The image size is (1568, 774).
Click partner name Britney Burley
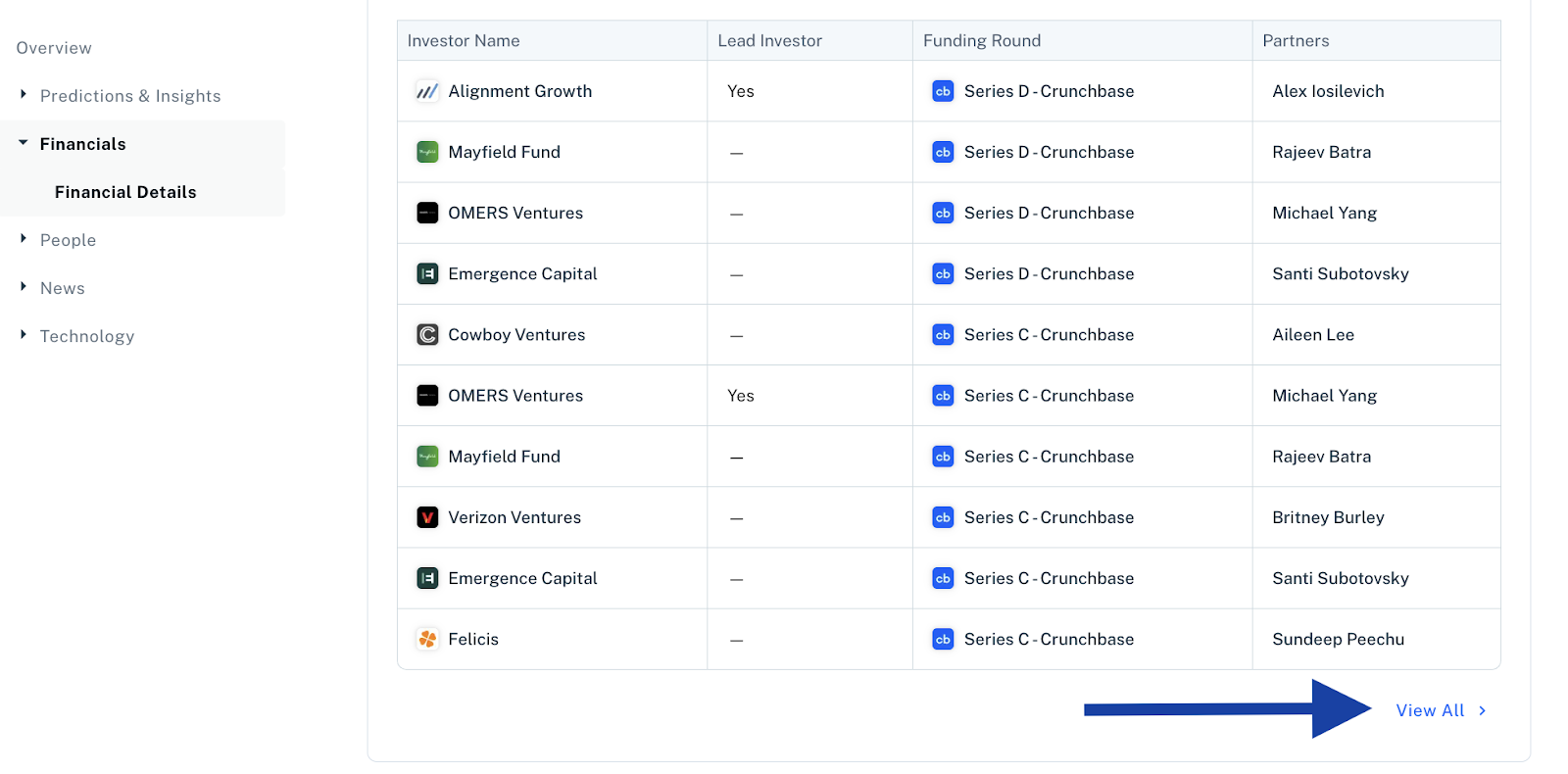click(x=1328, y=517)
